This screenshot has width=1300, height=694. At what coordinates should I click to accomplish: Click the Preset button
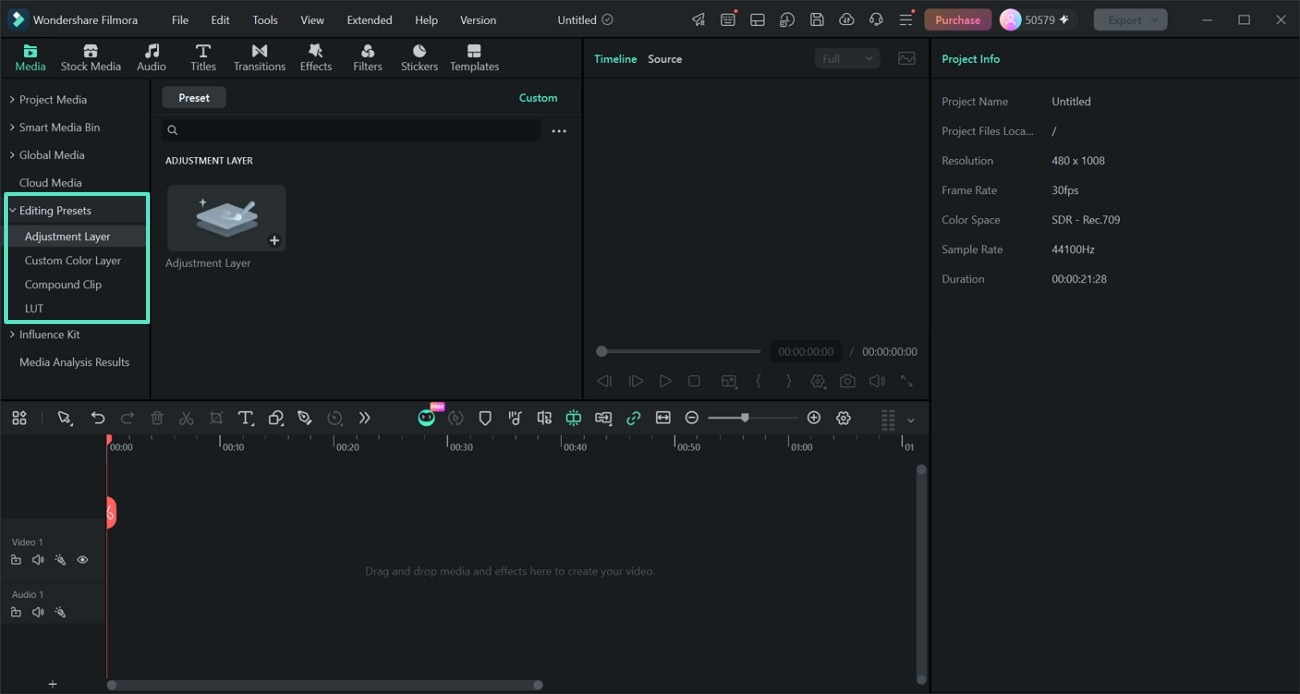tap(194, 98)
